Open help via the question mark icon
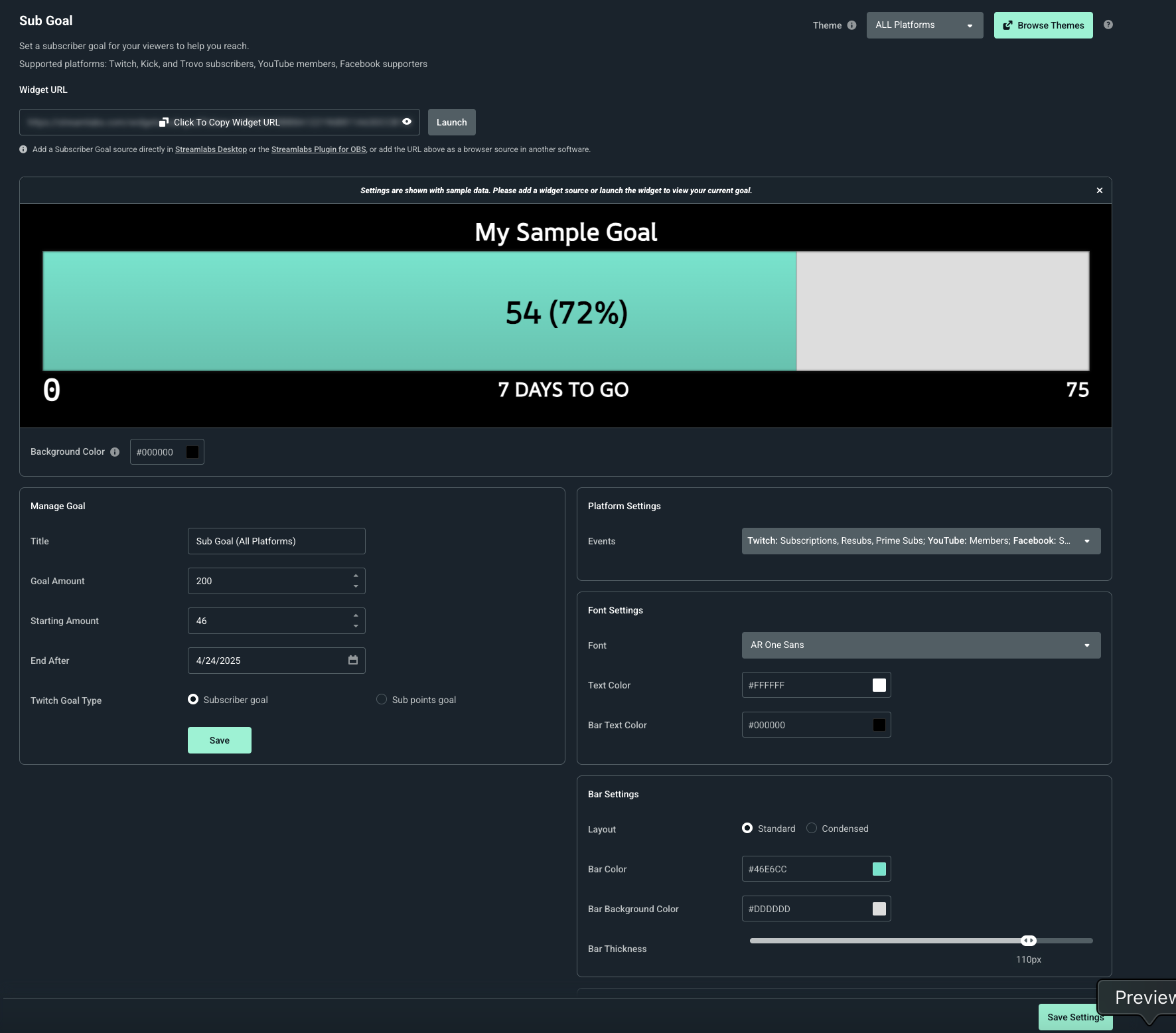The image size is (1176, 1033). point(1107,25)
